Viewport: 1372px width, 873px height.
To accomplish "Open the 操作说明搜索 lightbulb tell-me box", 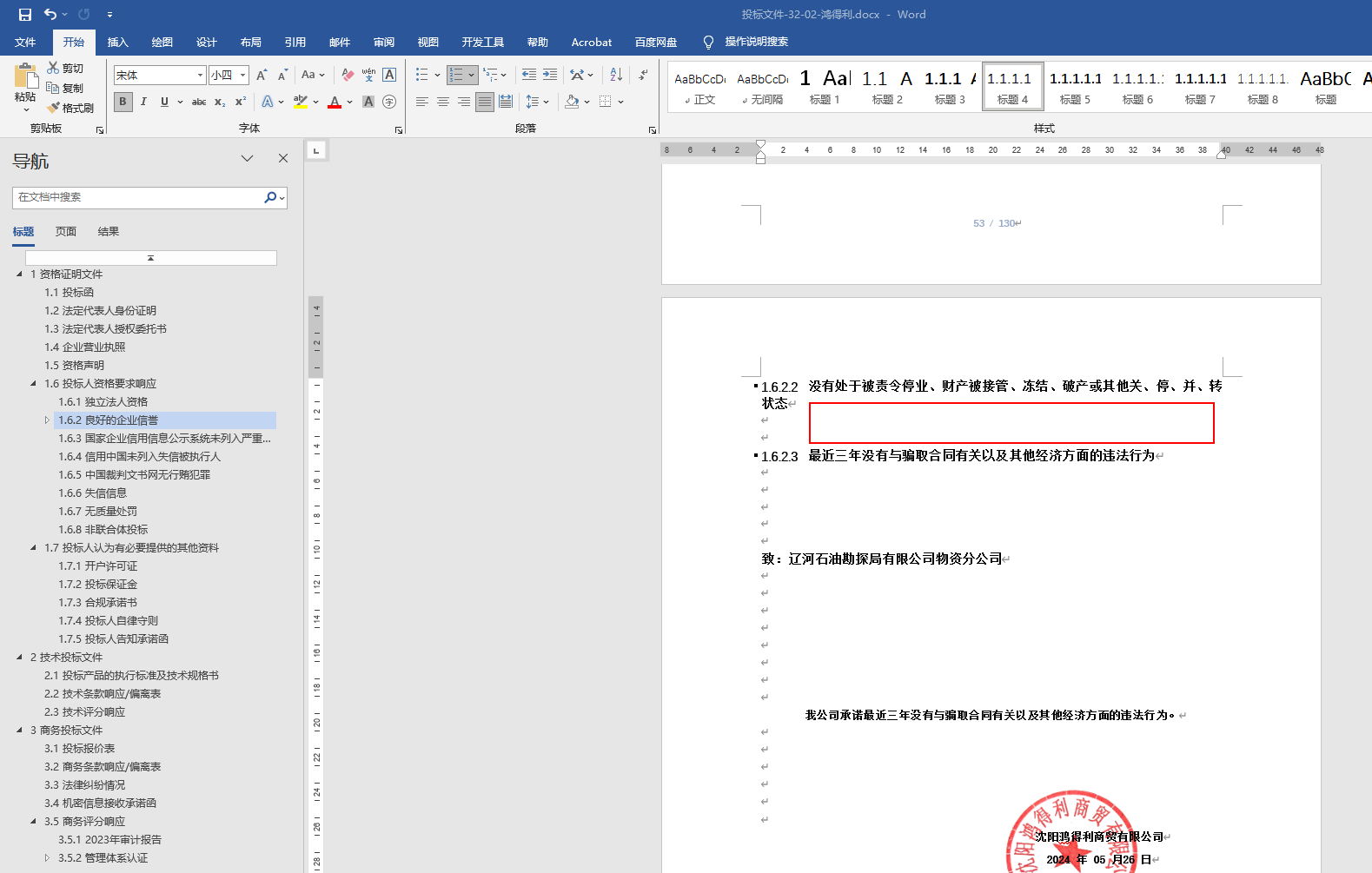I will pos(746,42).
